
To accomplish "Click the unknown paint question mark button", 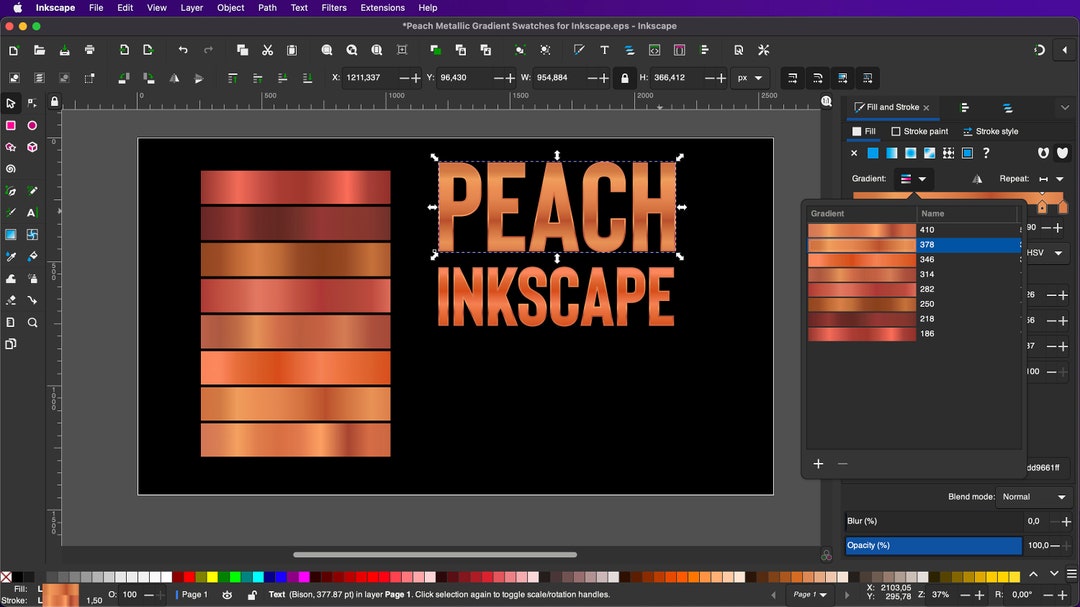I will pyautogui.click(x=986, y=153).
